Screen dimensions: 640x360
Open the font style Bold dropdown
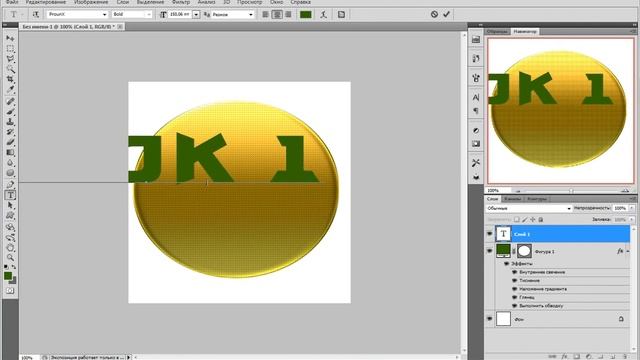149,14
